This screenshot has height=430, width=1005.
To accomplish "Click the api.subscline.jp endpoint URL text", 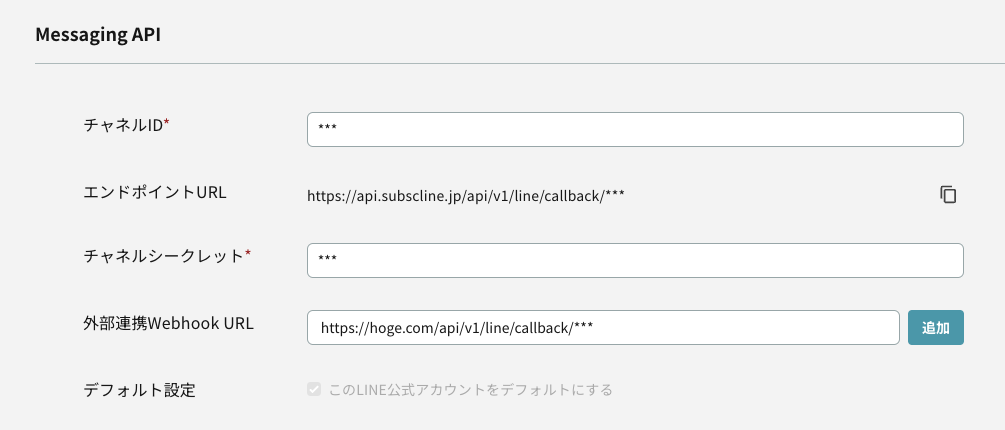I will pyautogui.click(x=466, y=195).
